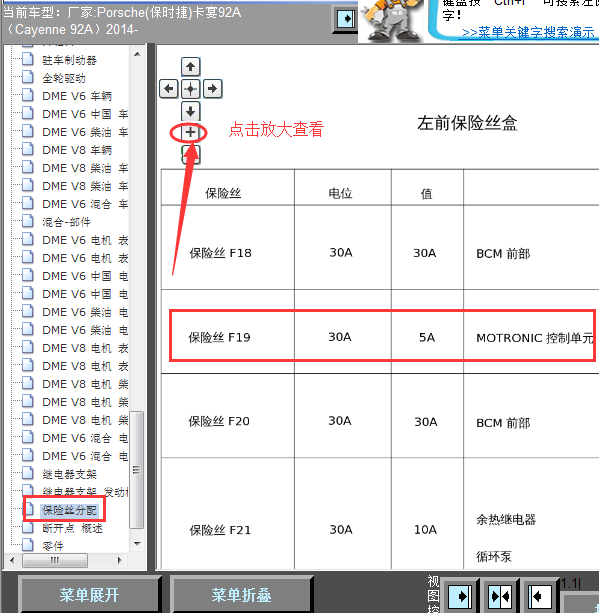Open the DME V8 车辆 tree item
Image resolution: width=599 pixels, height=613 pixels.
coord(77,150)
